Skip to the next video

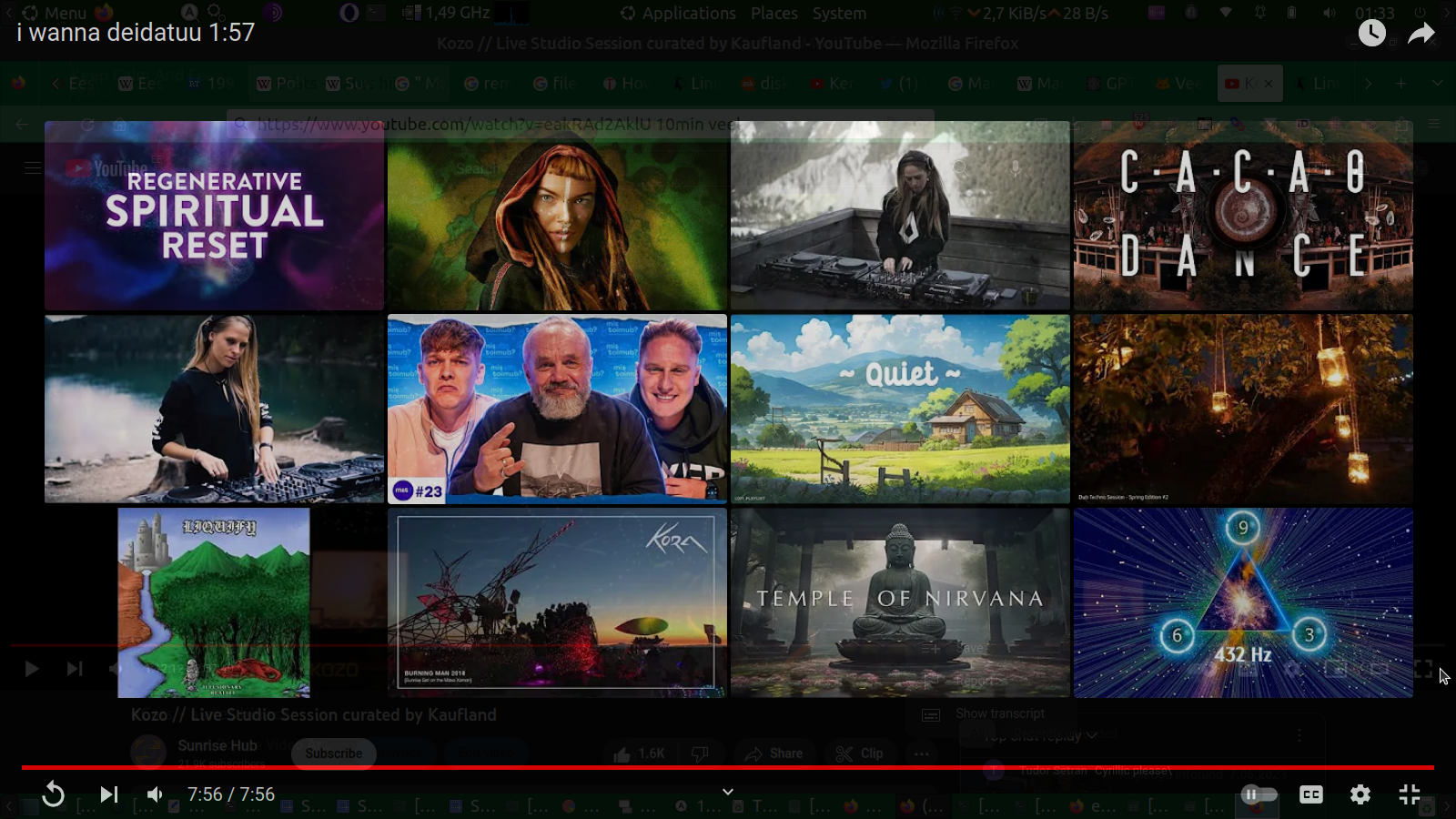coord(109,794)
